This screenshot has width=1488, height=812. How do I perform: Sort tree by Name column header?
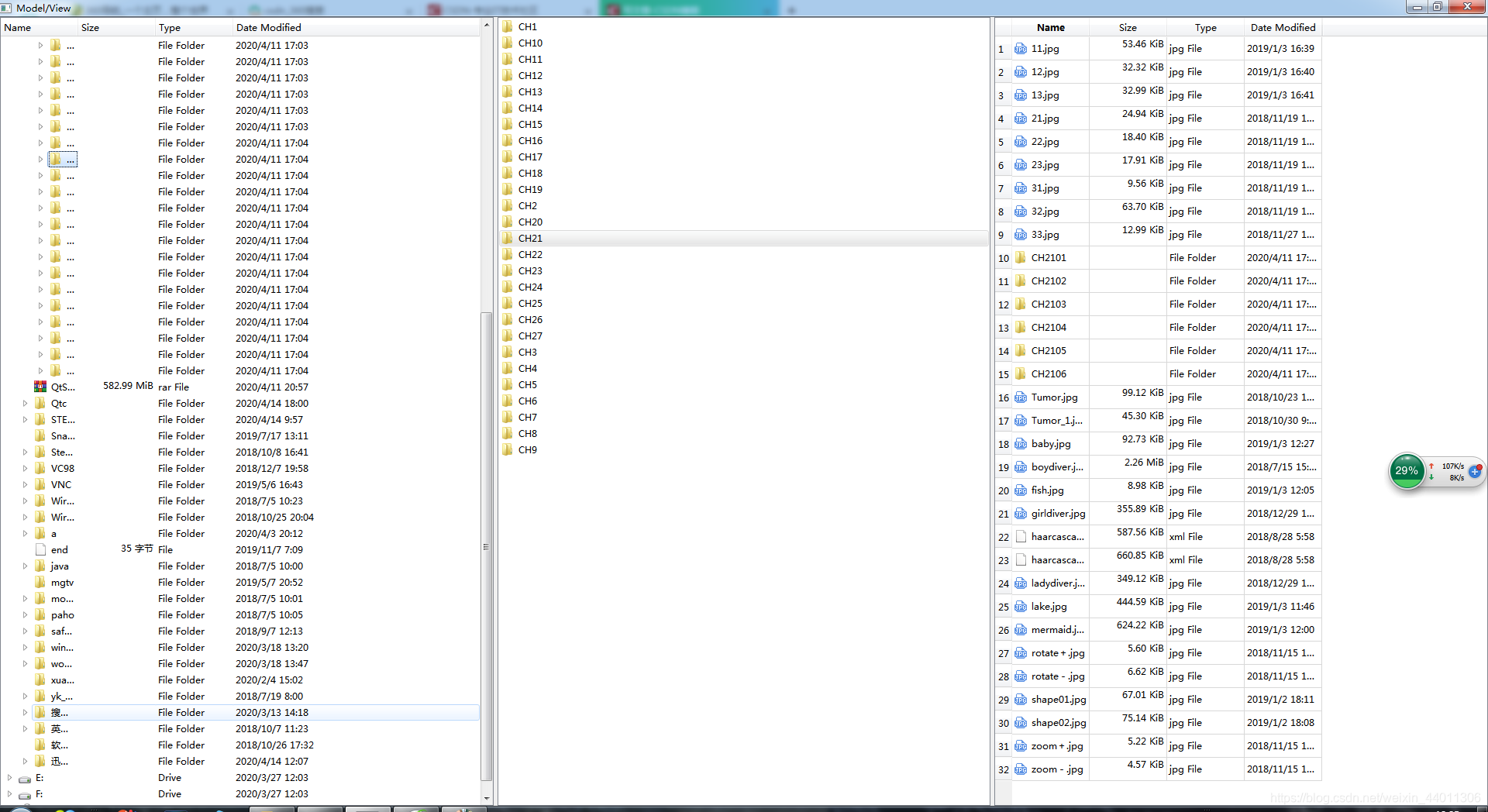tap(39, 27)
